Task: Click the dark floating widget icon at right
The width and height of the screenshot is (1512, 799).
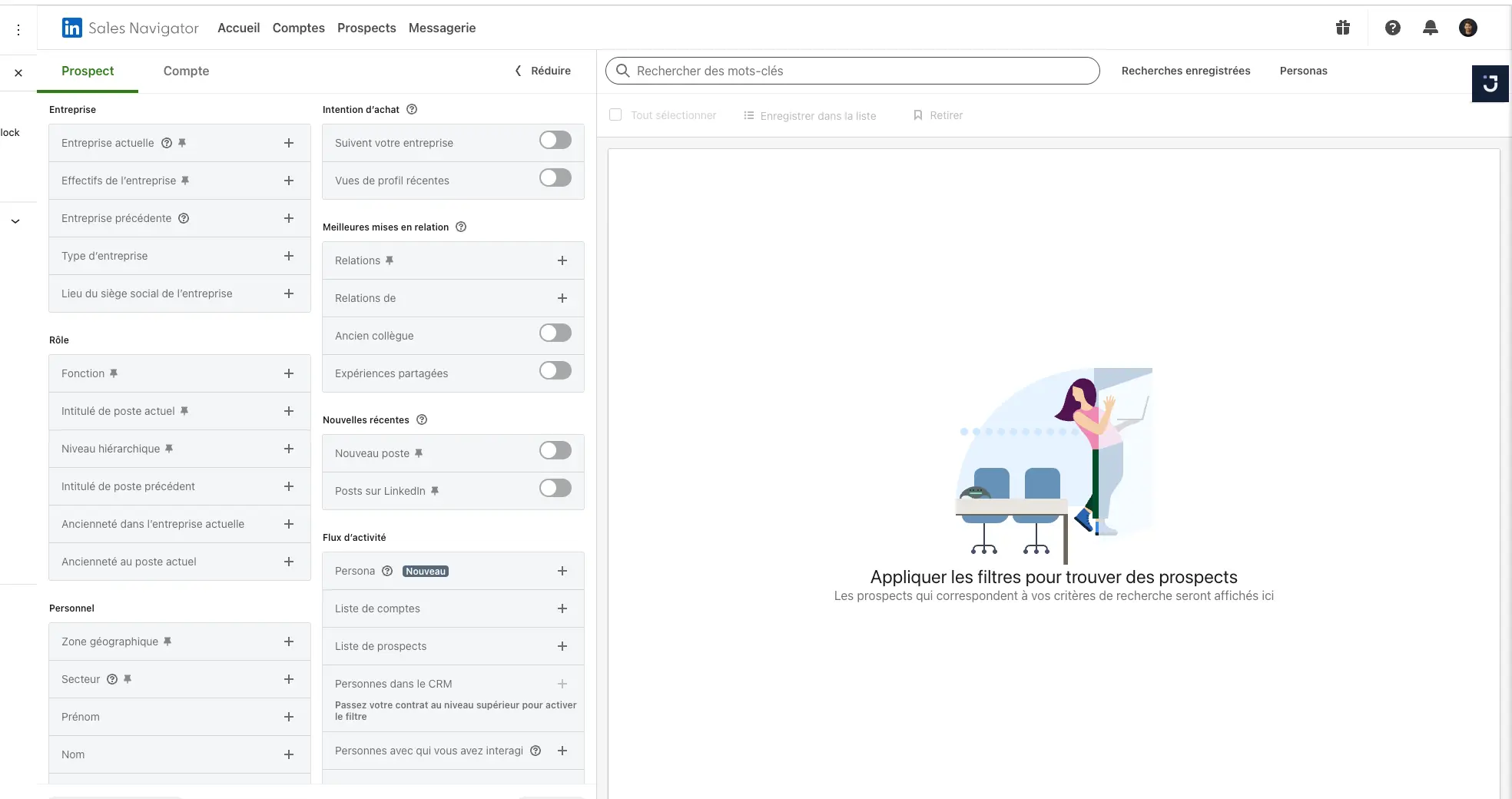Action: click(x=1490, y=84)
